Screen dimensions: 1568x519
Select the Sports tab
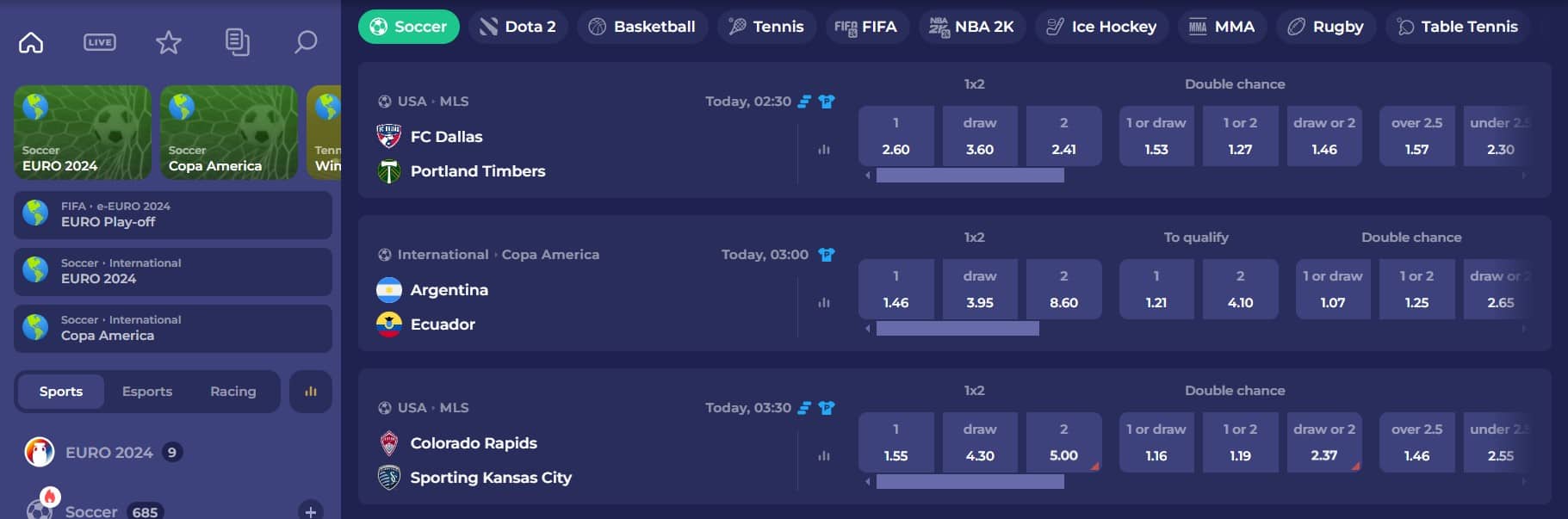[x=61, y=392]
